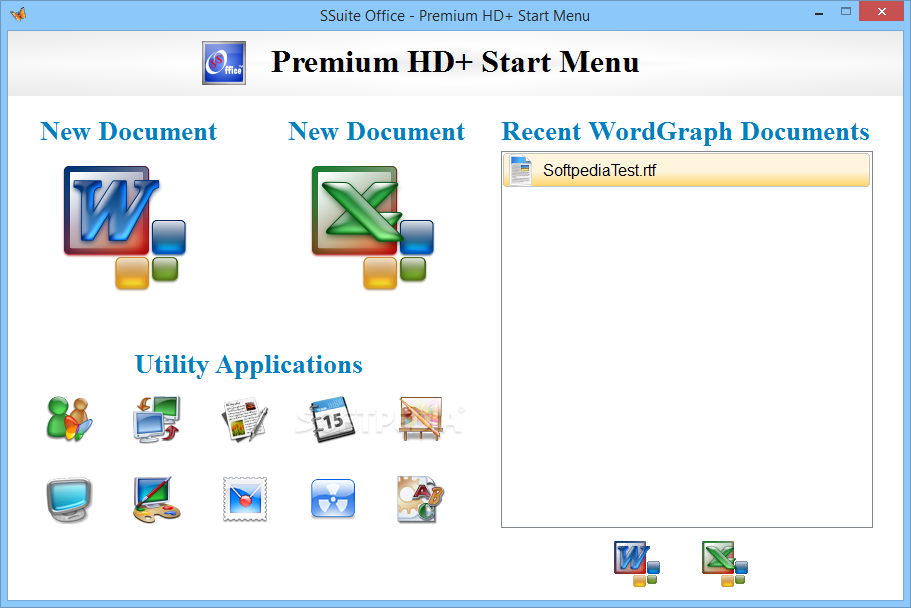911x608 pixels.
Task: Maximize the SSuite Office window
Action: tap(846, 12)
